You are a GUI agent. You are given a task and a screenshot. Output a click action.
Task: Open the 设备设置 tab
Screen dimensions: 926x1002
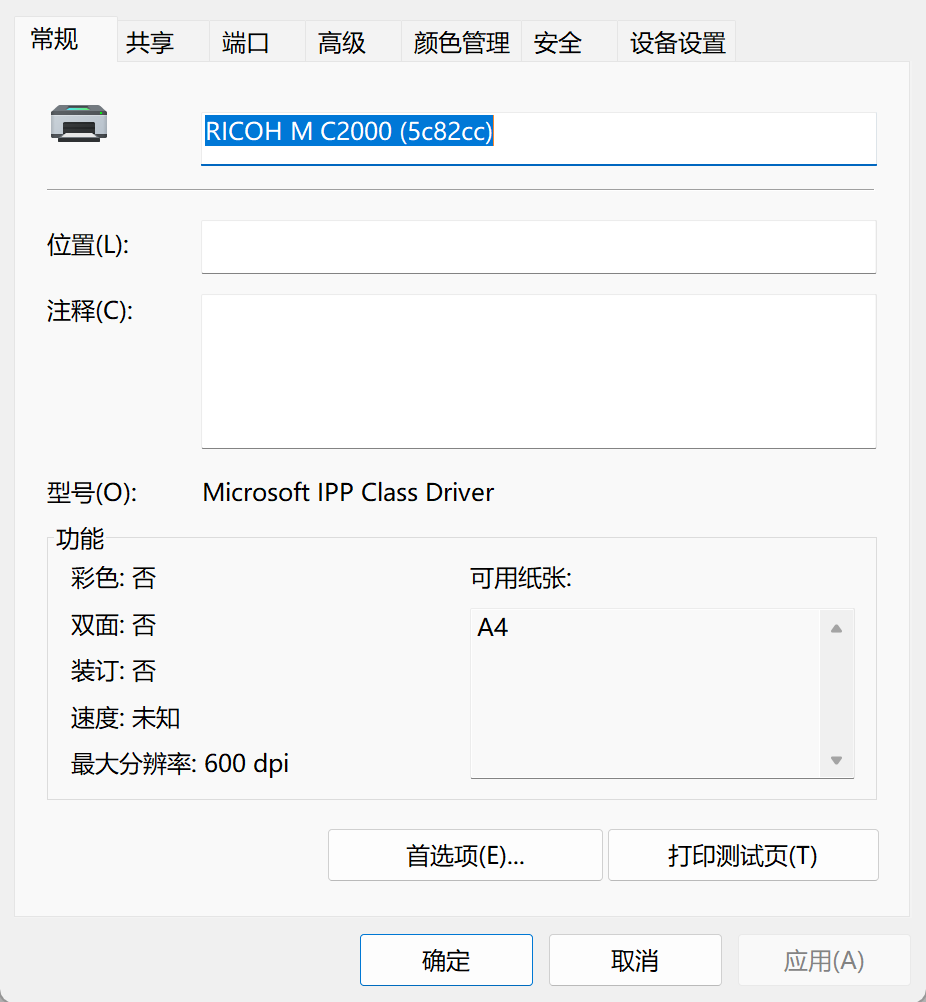click(677, 43)
